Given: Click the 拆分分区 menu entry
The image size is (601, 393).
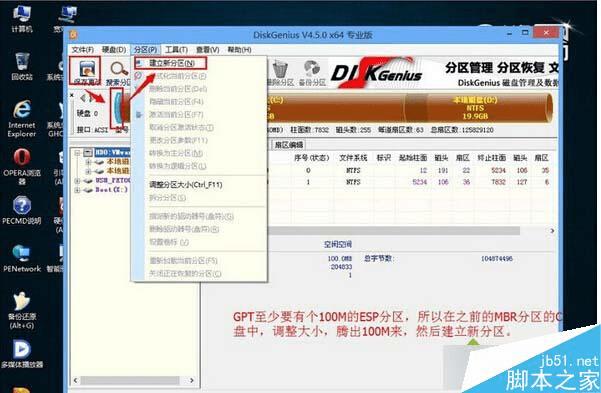Looking at the screenshot, I should click(x=167, y=197).
